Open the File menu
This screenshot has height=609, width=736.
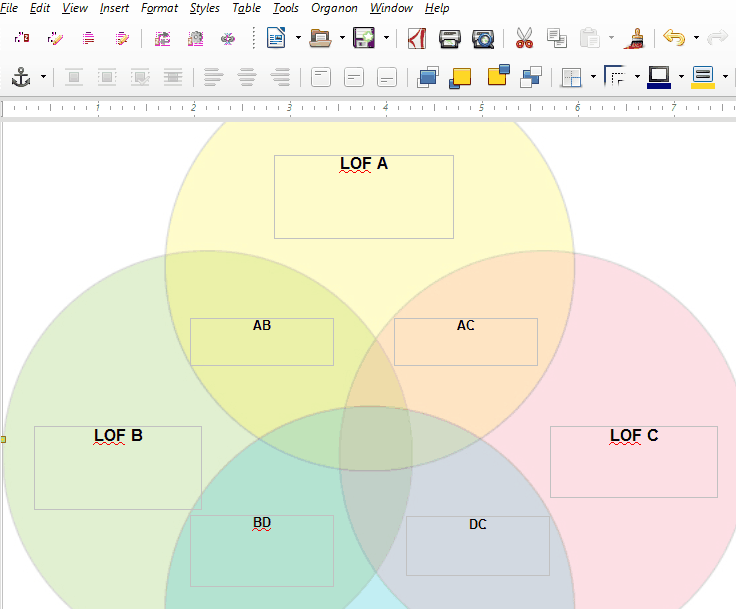click(9, 8)
